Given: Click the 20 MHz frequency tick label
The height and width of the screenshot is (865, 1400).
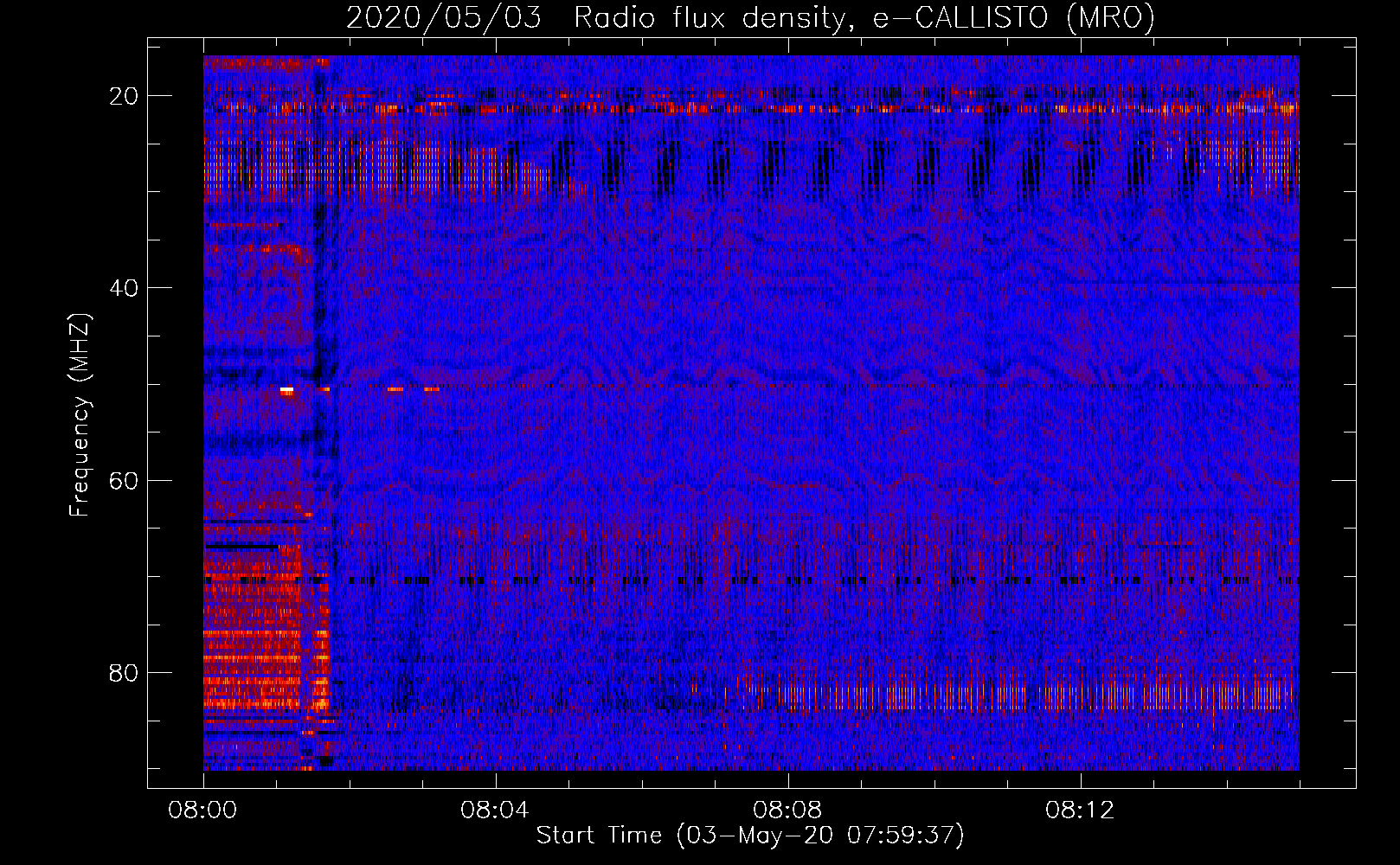Looking at the screenshot, I should [x=124, y=96].
